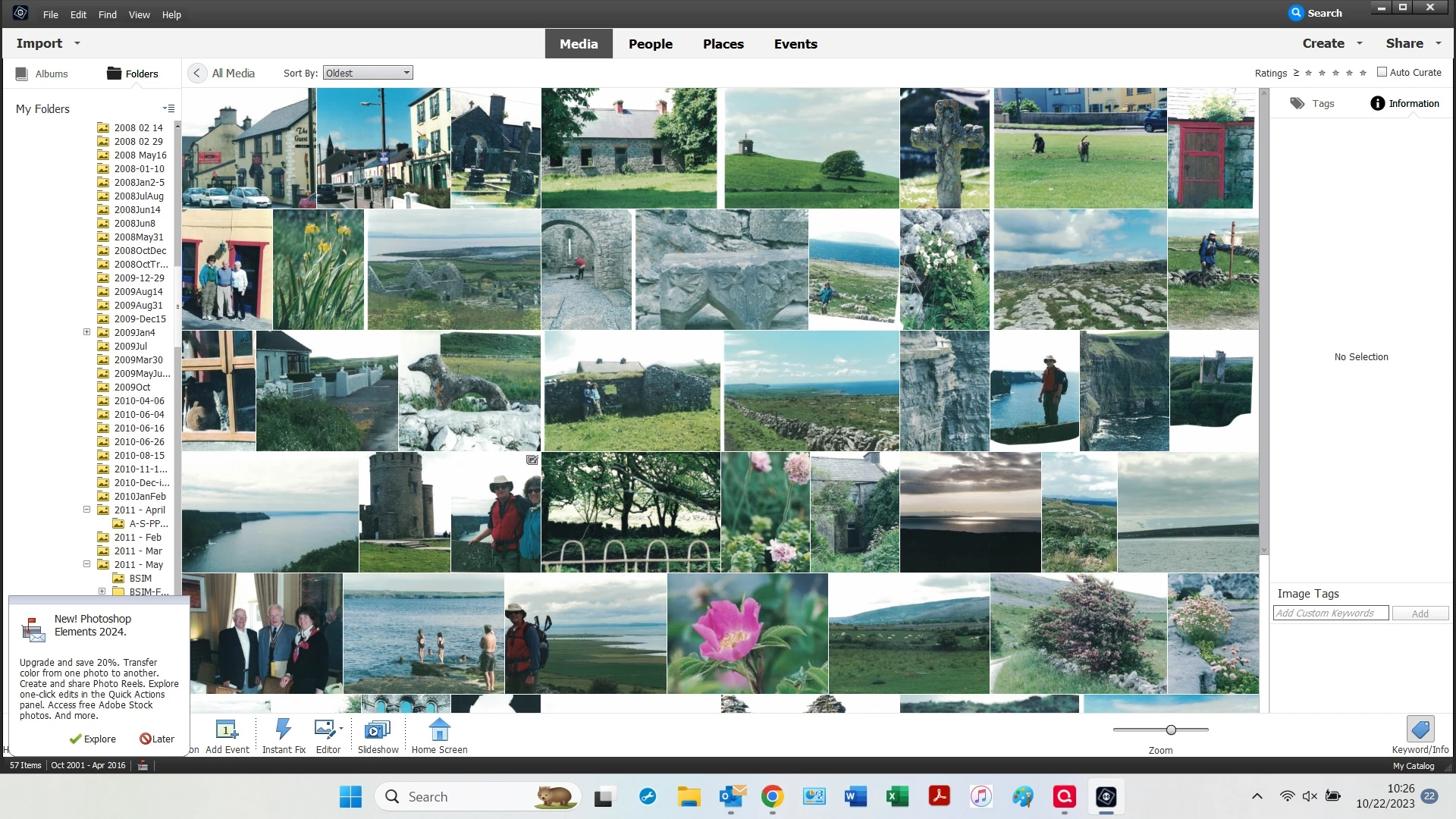1456x819 pixels.
Task: Open the Sort By dropdown
Action: (368, 74)
